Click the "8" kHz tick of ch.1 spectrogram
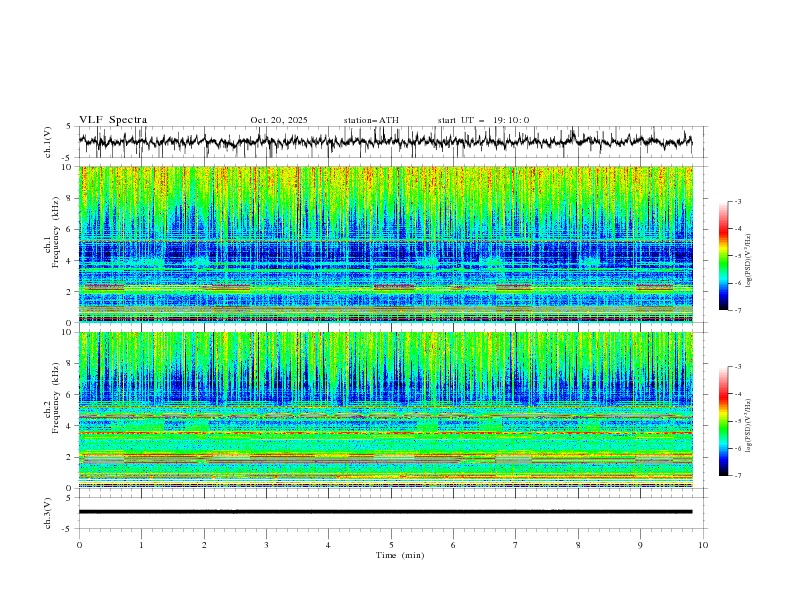 coord(70,198)
